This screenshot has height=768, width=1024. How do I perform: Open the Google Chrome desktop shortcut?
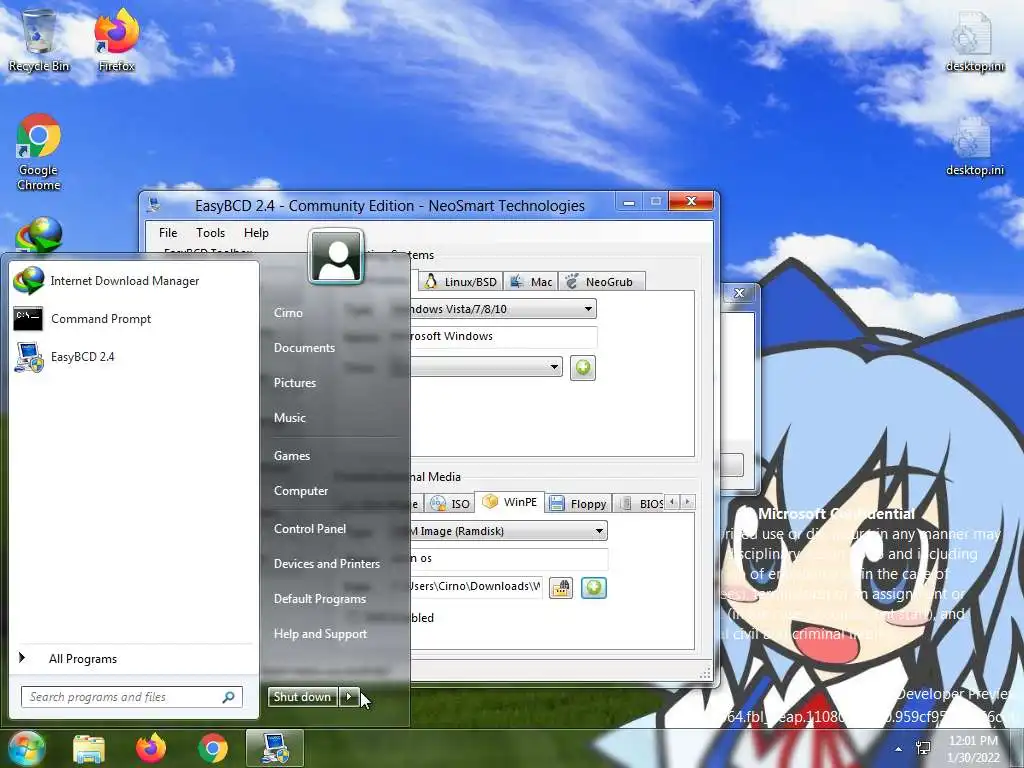pos(39,152)
